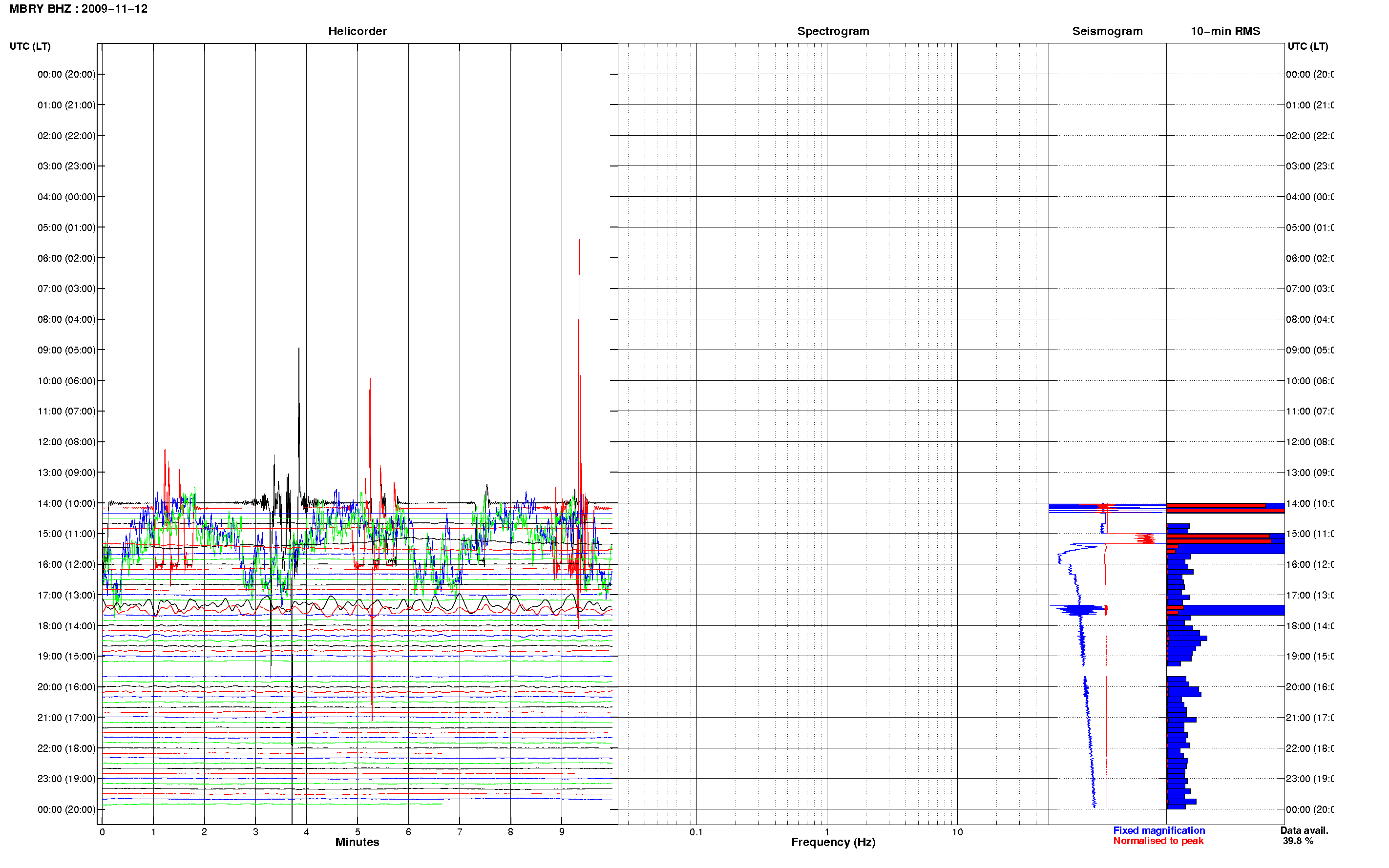Click the left time label 09:00 (05:00)
This screenshot has height=868, width=1389.
[x=66, y=350]
